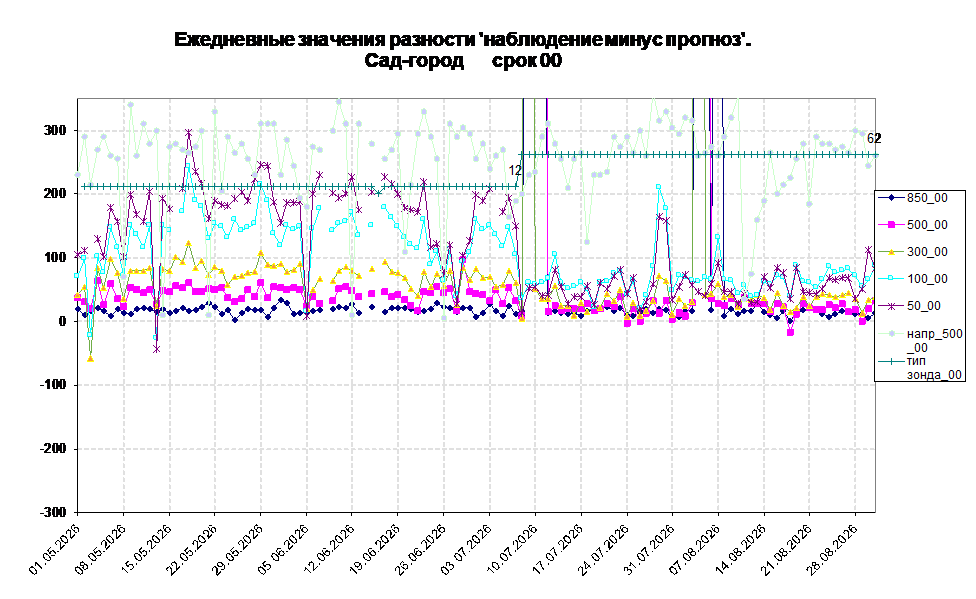Click the date label 26.06.2026
The height and width of the screenshot is (599, 976).
click(421, 549)
